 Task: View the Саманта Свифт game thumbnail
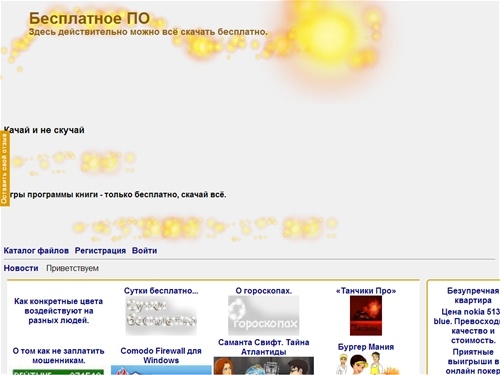pyautogui.click(x=263, y=366)
